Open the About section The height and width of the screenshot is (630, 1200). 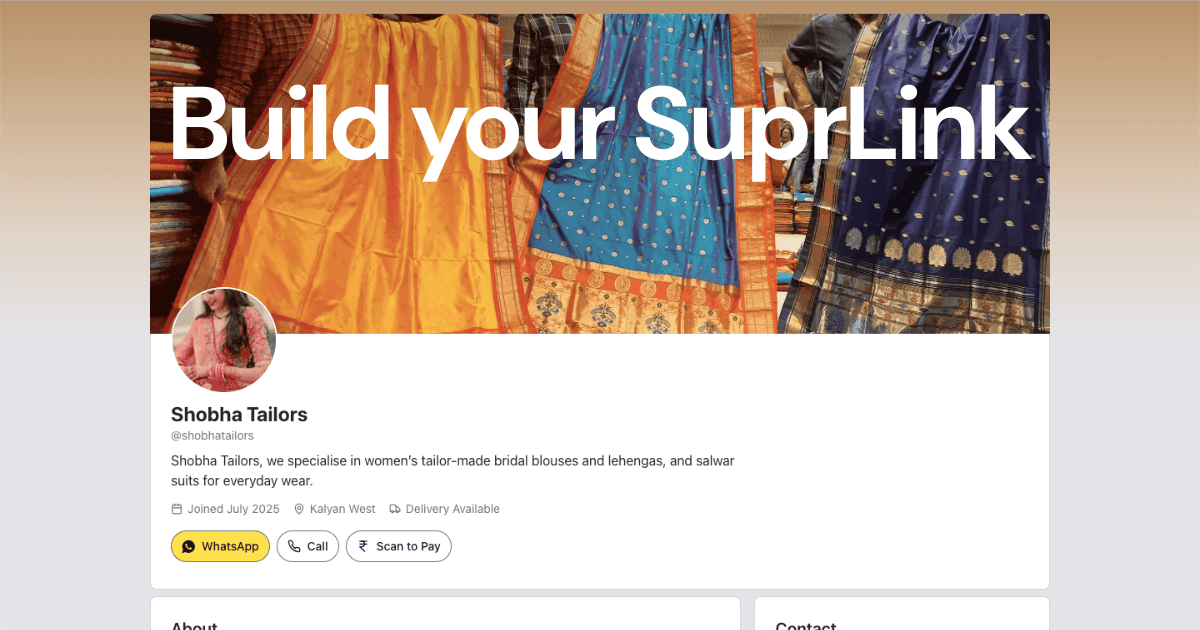click(x=194, y=624)
